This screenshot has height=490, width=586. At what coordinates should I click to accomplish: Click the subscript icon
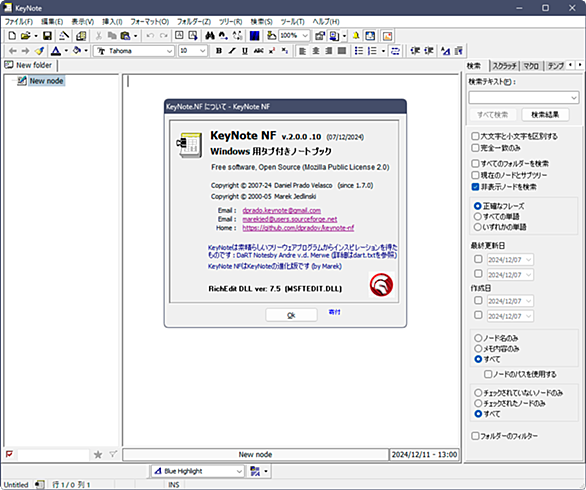285,51
